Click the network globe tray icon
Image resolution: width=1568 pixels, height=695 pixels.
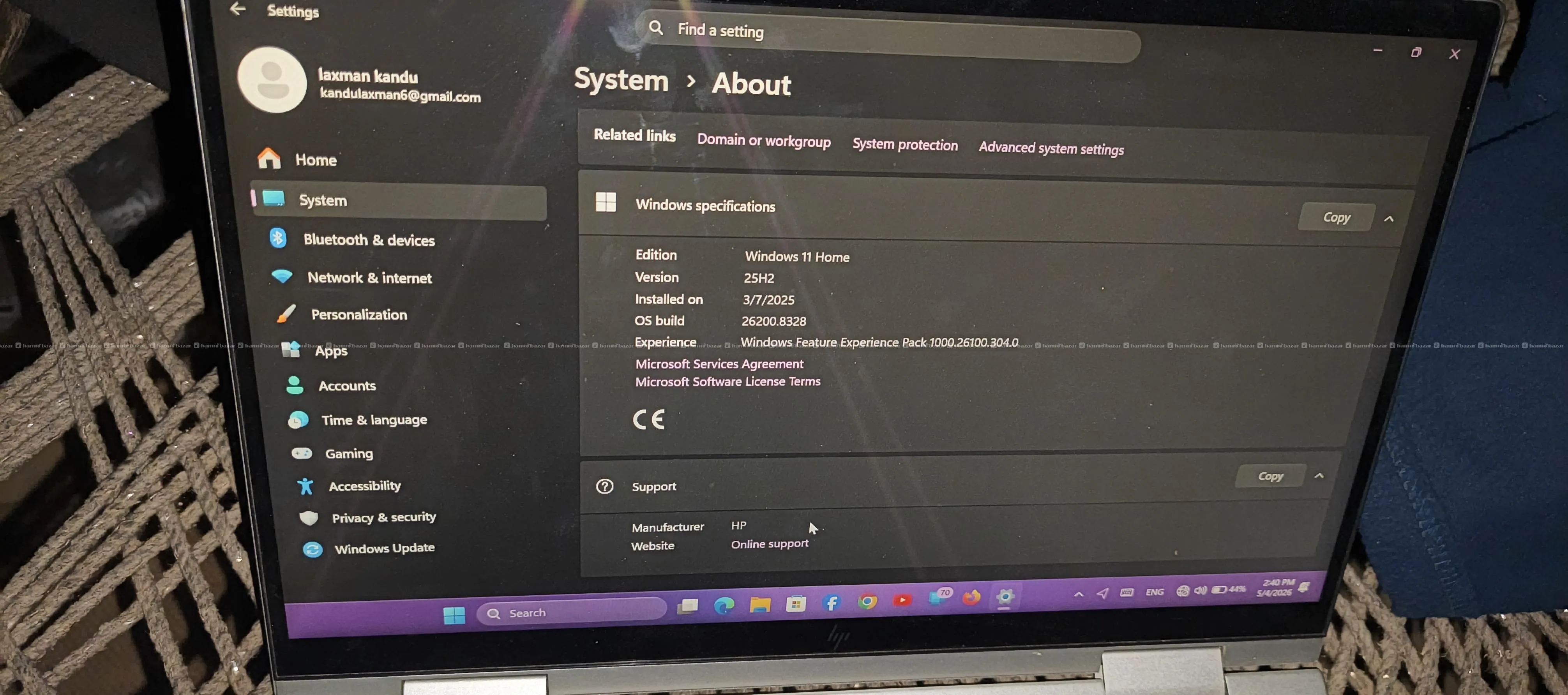point(1182,590)
